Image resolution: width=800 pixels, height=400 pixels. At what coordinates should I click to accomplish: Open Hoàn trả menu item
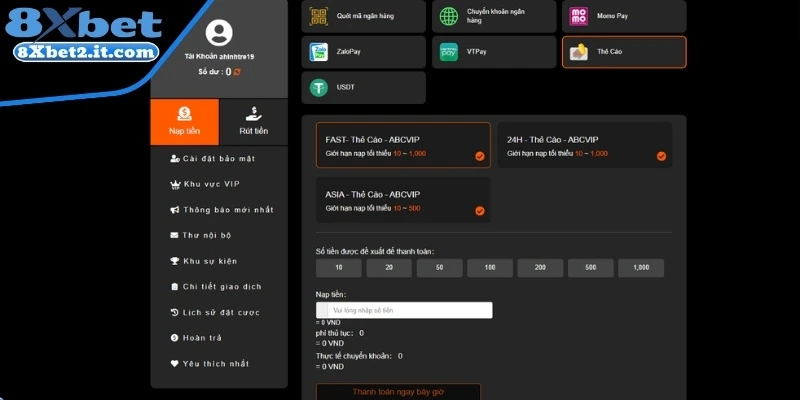coord(196,338)
